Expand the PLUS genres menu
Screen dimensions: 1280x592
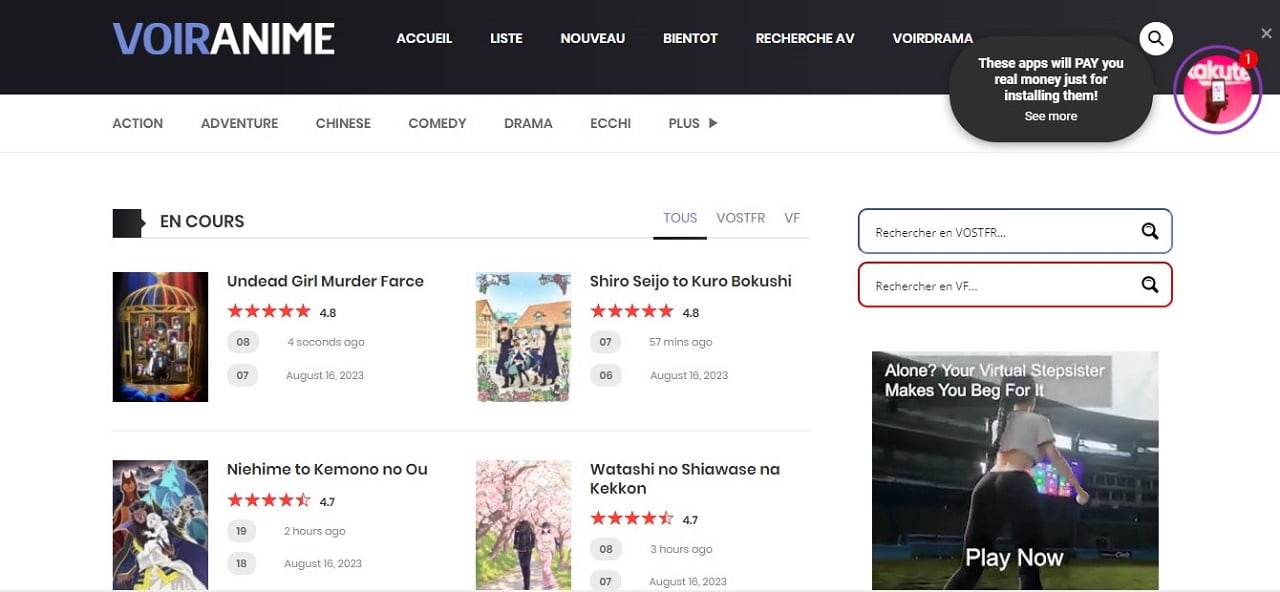(x=692, y=123)
